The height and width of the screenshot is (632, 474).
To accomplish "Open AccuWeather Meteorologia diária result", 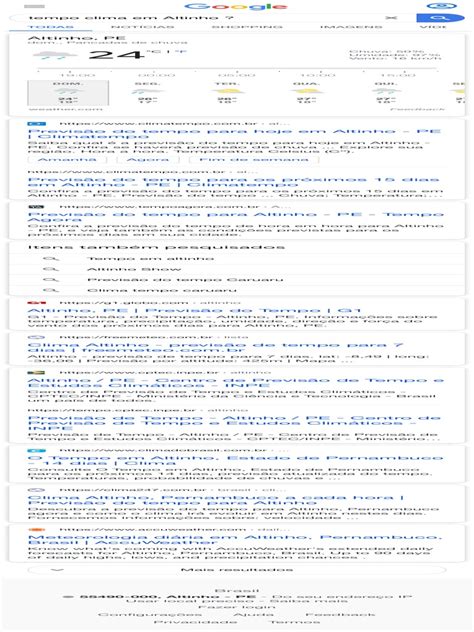I will pyautogui.click(x=235, y=540).
